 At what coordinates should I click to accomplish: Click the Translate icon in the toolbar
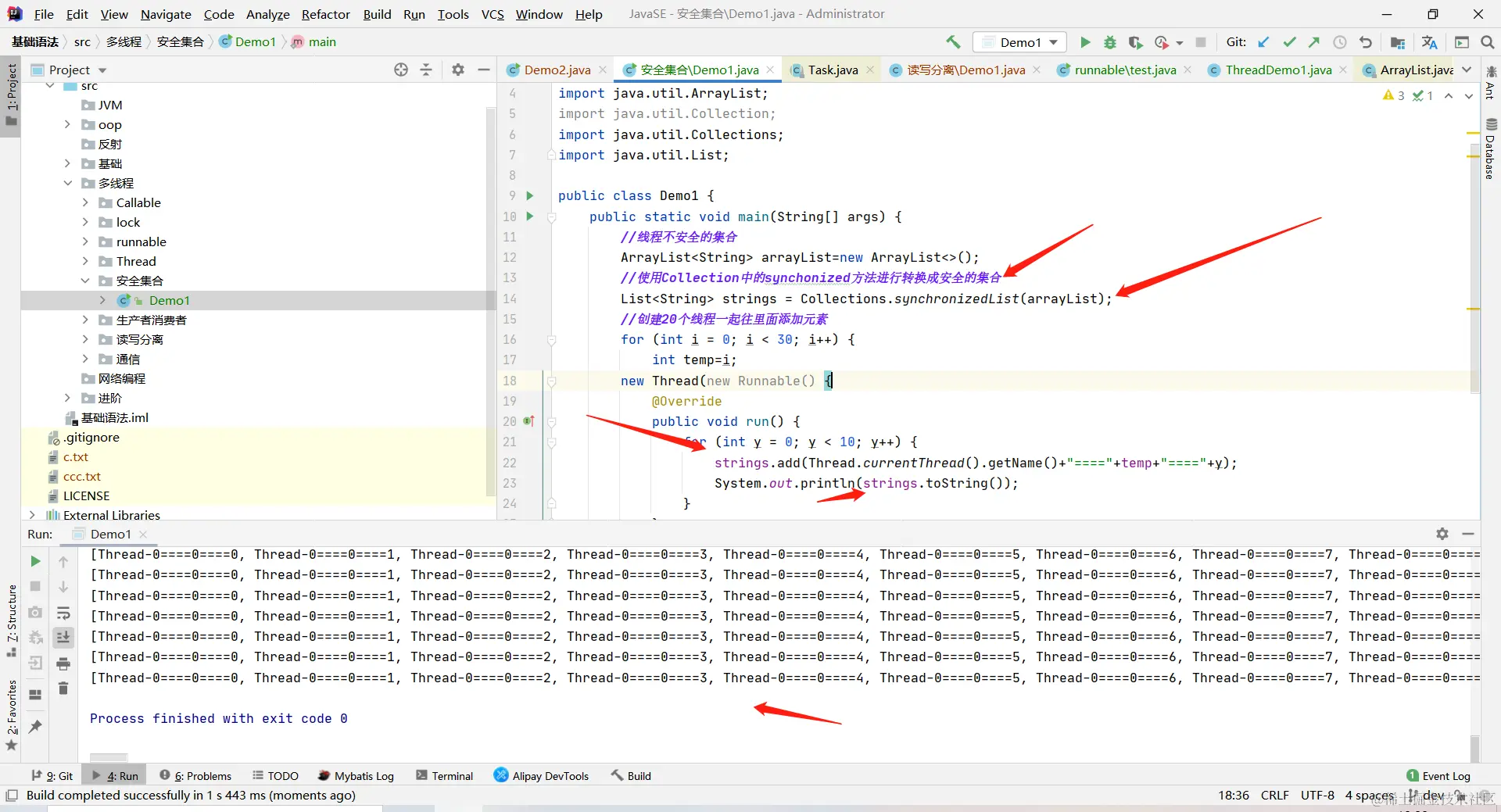coord(1430,42)
